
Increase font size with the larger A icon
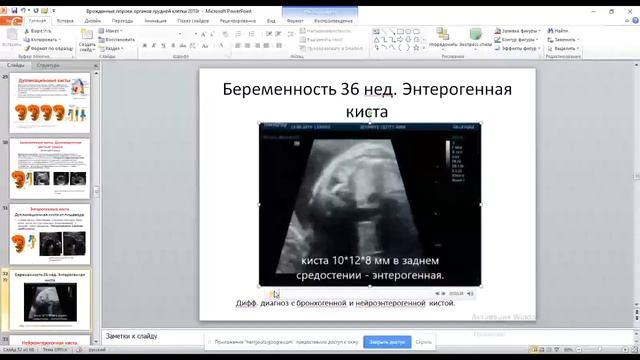[203, 34]
